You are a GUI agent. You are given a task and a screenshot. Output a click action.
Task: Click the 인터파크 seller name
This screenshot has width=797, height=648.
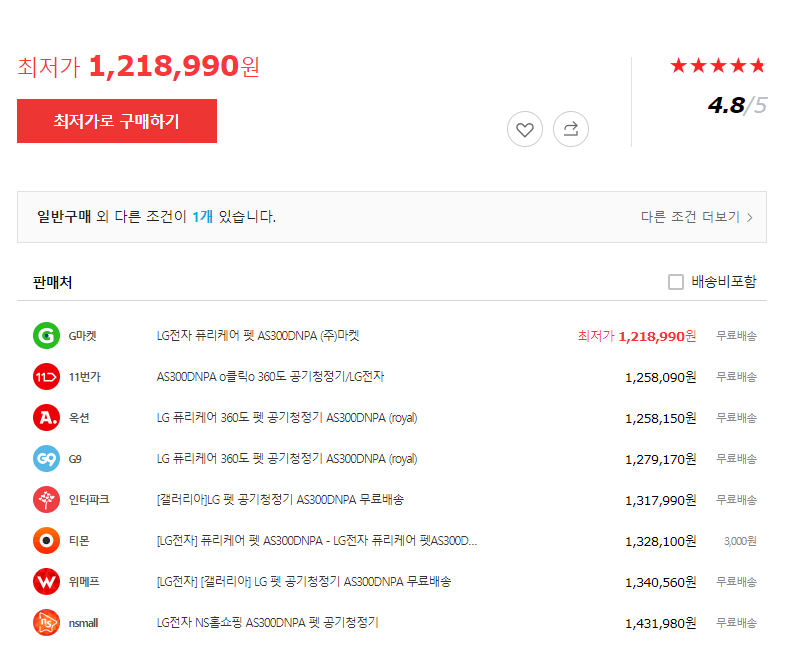click(89, 500)
